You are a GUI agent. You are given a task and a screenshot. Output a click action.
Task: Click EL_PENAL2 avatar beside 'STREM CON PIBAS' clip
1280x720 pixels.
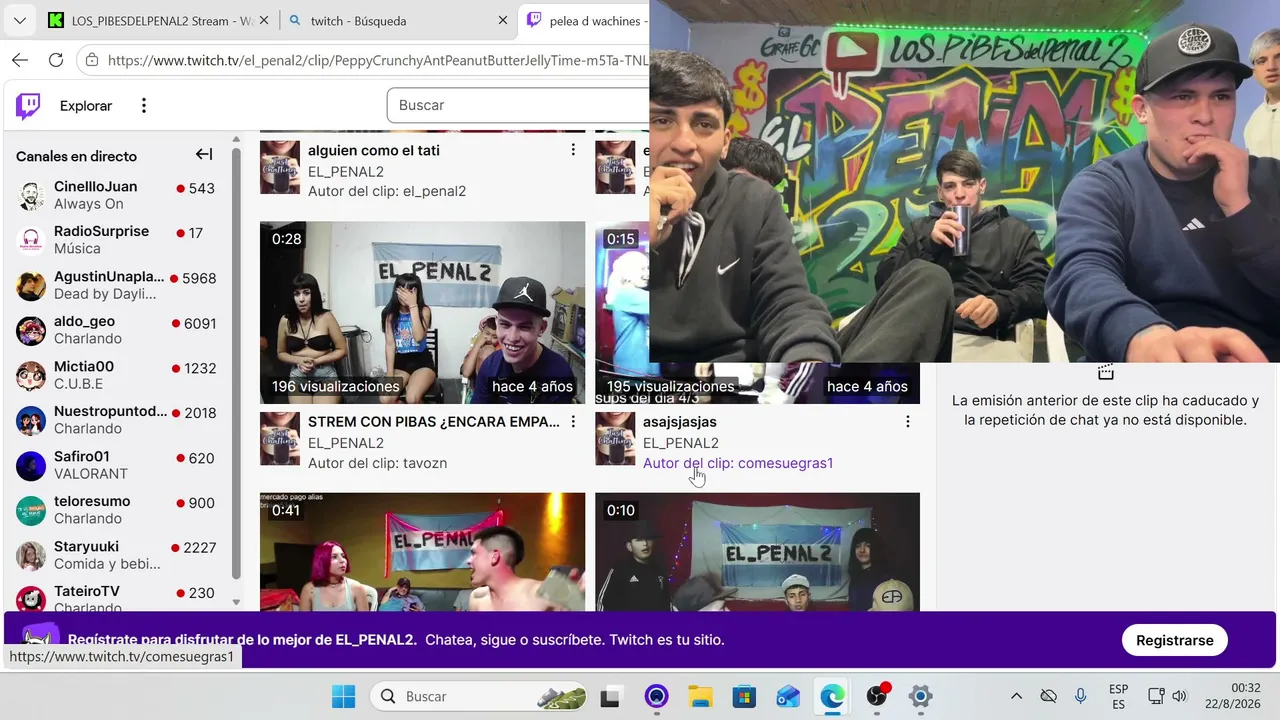pos(280,439)
